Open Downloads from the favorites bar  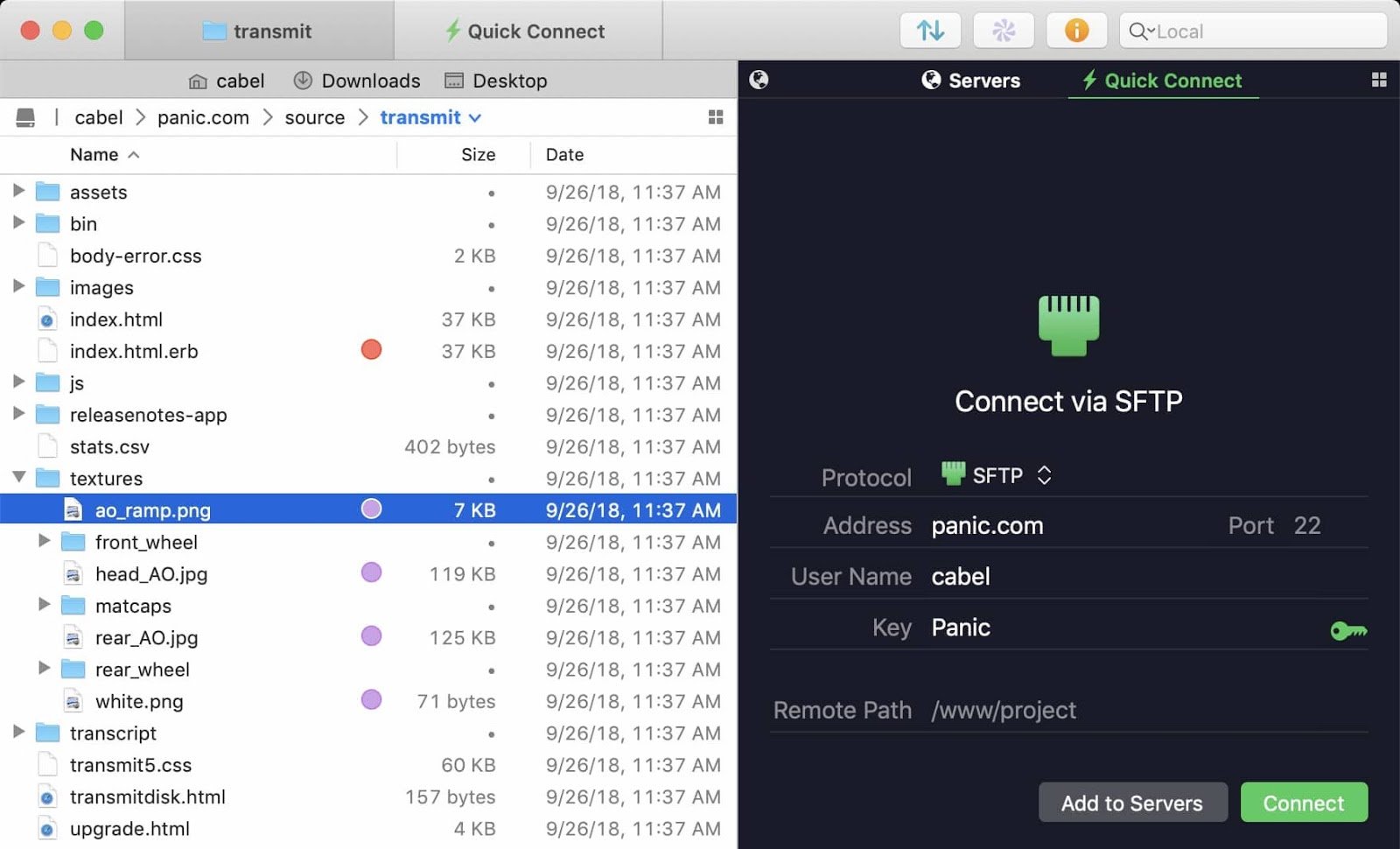[x=357, y=80]
